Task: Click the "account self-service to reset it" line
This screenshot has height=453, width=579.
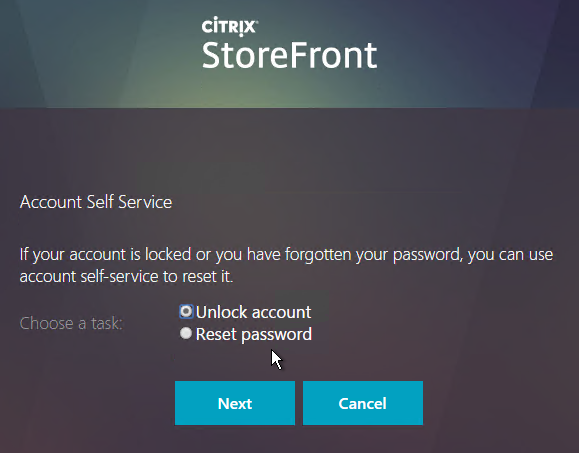Action: pyautogui.click(x=126, y=277)
